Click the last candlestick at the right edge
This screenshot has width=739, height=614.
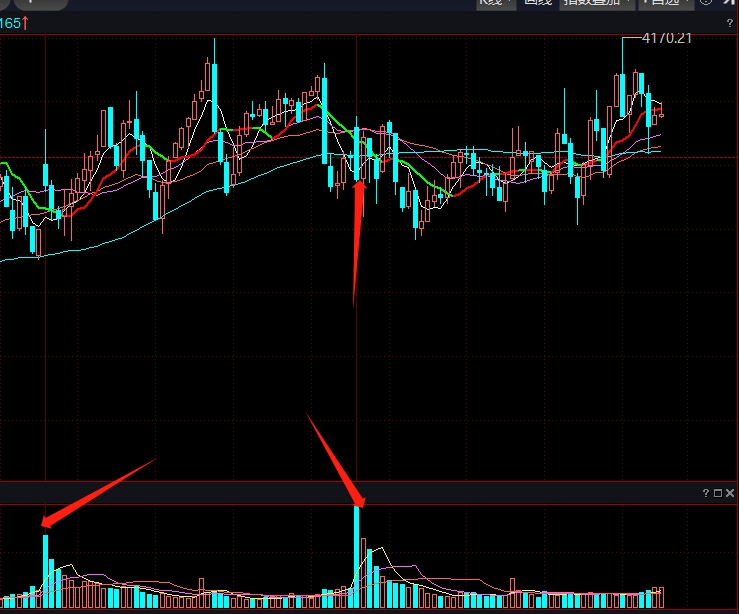pos(660,114)
